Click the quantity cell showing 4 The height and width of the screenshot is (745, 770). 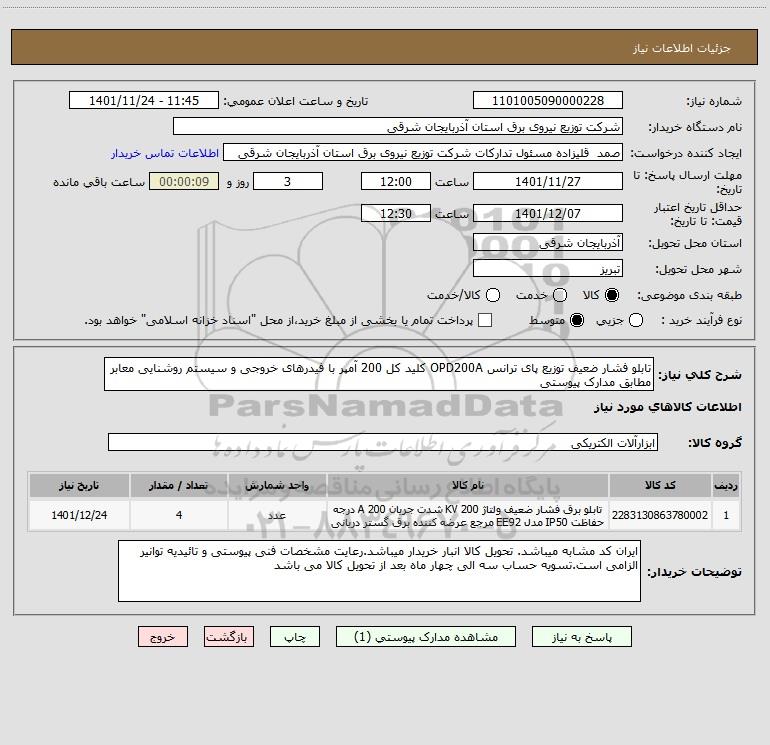pyautogui.click(x=179, y=515)
